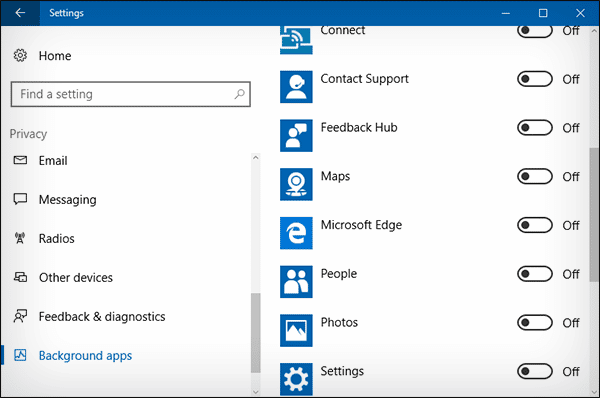Maximize the Settings window

(543, 13)
